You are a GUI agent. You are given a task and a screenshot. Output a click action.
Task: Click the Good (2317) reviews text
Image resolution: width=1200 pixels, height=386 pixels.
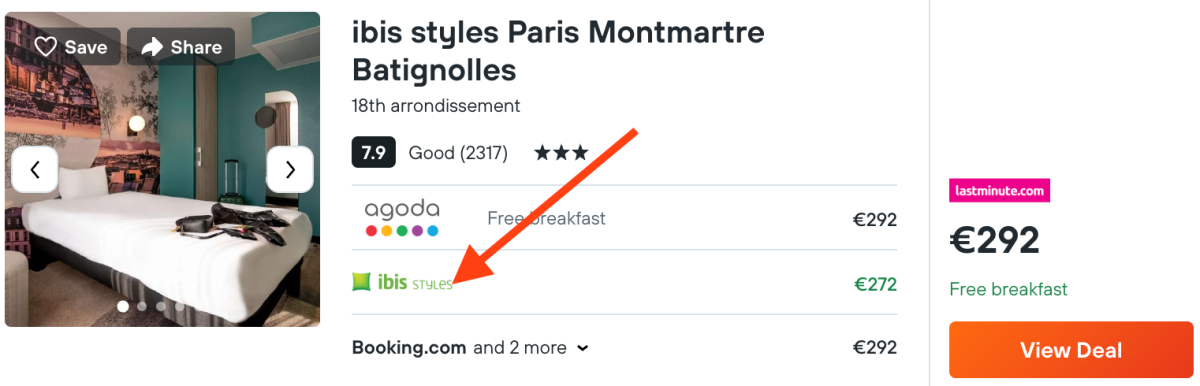458,153
